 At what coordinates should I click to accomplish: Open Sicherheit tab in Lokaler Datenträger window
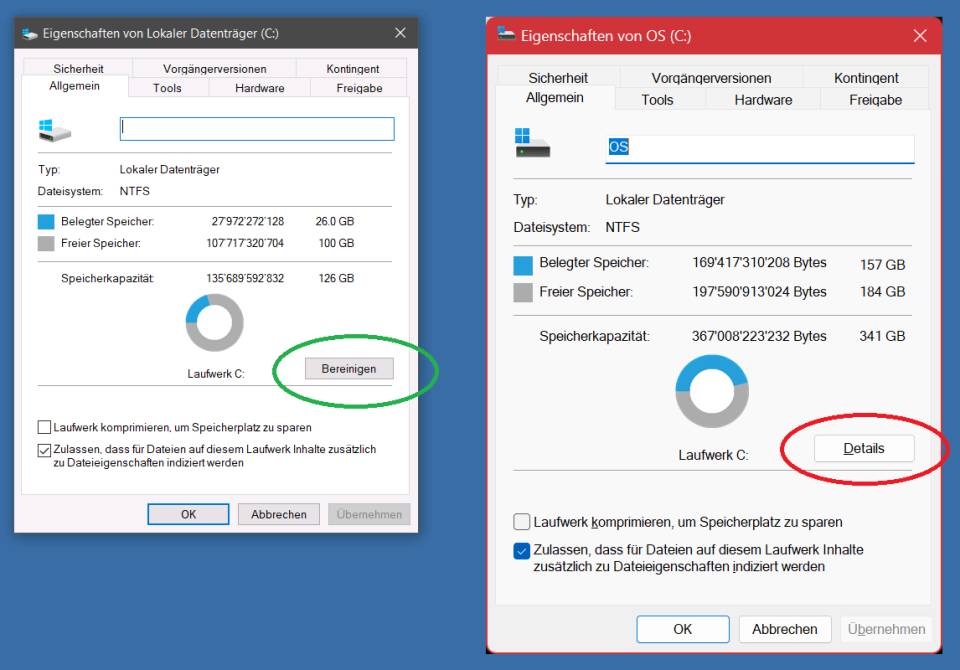click(78, 68)
